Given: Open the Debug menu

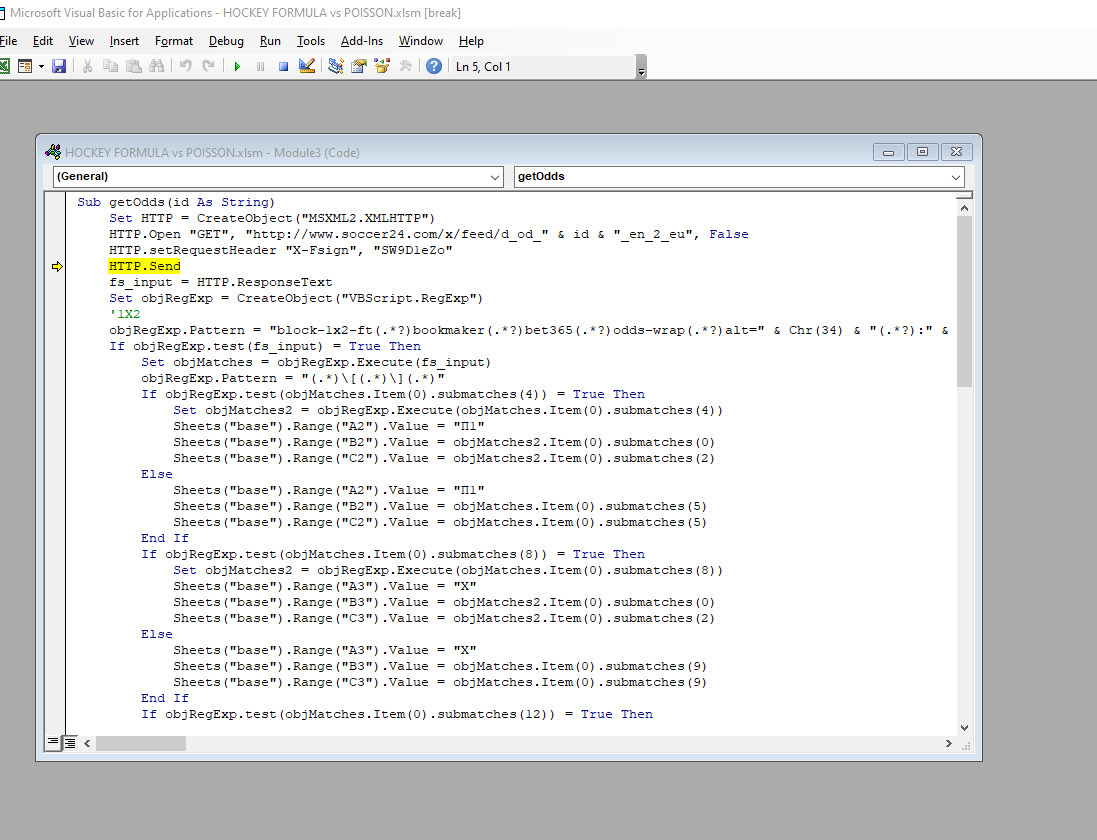Looking at the screenshot, I should coord(226,41).
